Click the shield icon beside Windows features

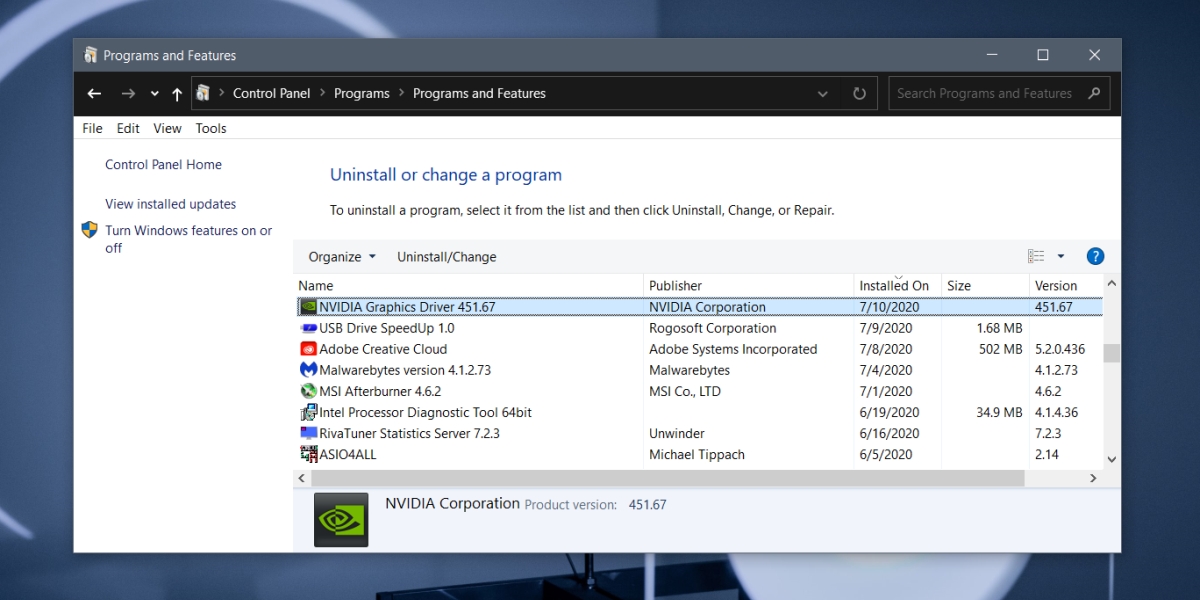(x=90, y=230)
